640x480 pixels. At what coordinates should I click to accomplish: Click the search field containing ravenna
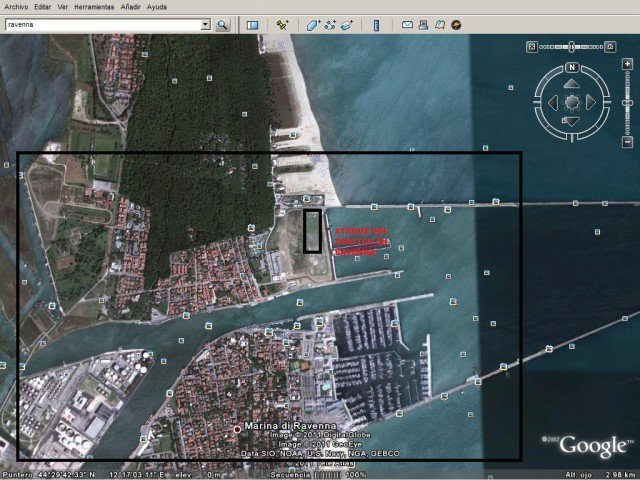tap(100, 24)
